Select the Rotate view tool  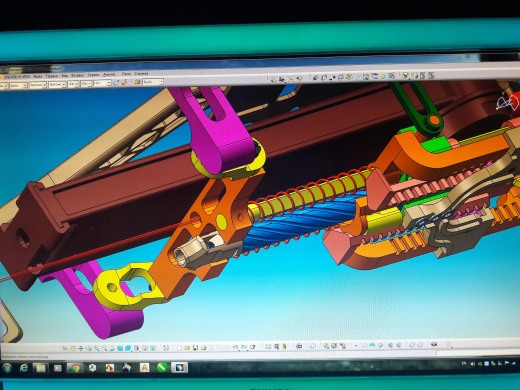tap(89, 348)
